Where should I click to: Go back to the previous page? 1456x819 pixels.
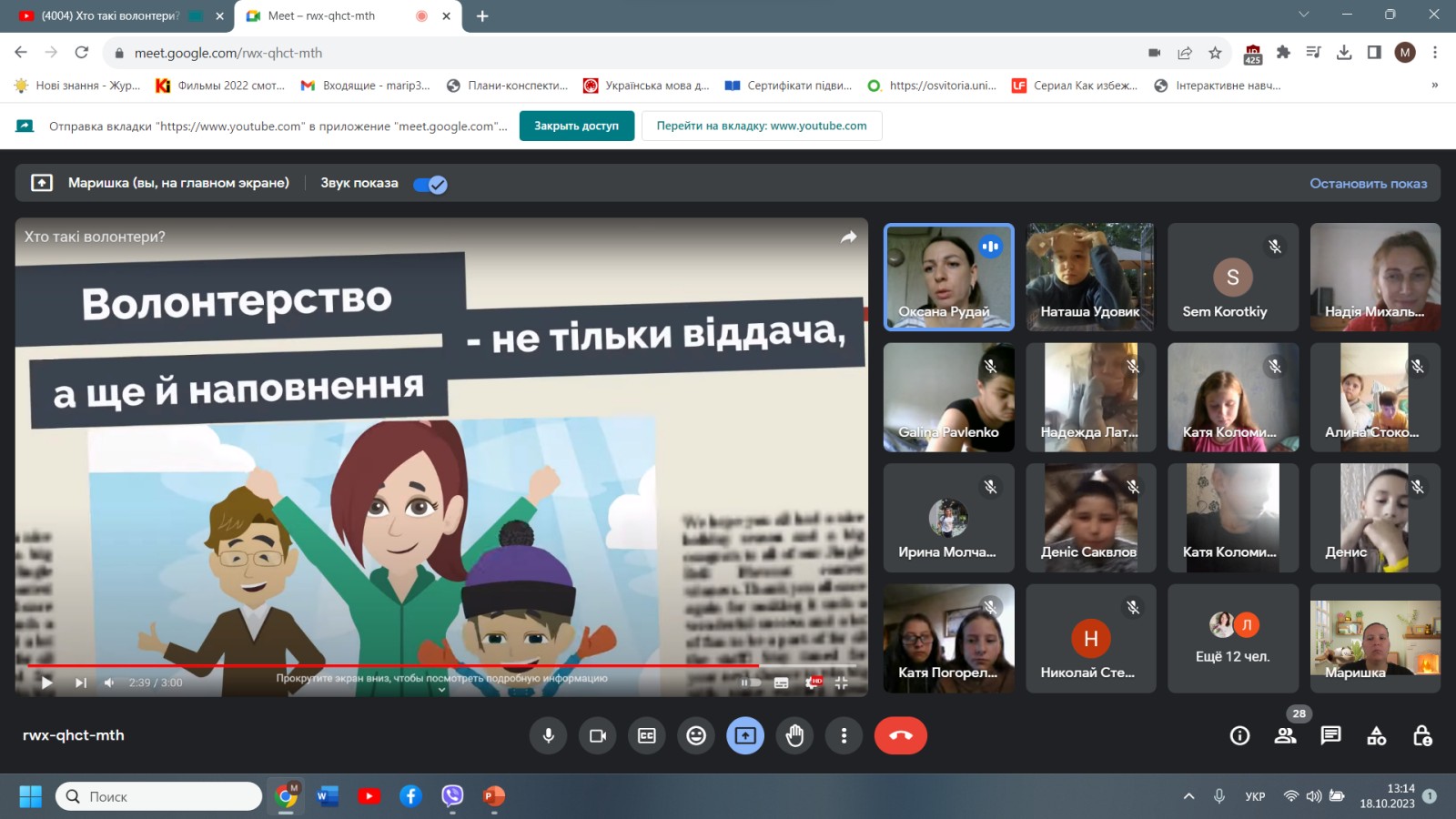click(21, 53)
